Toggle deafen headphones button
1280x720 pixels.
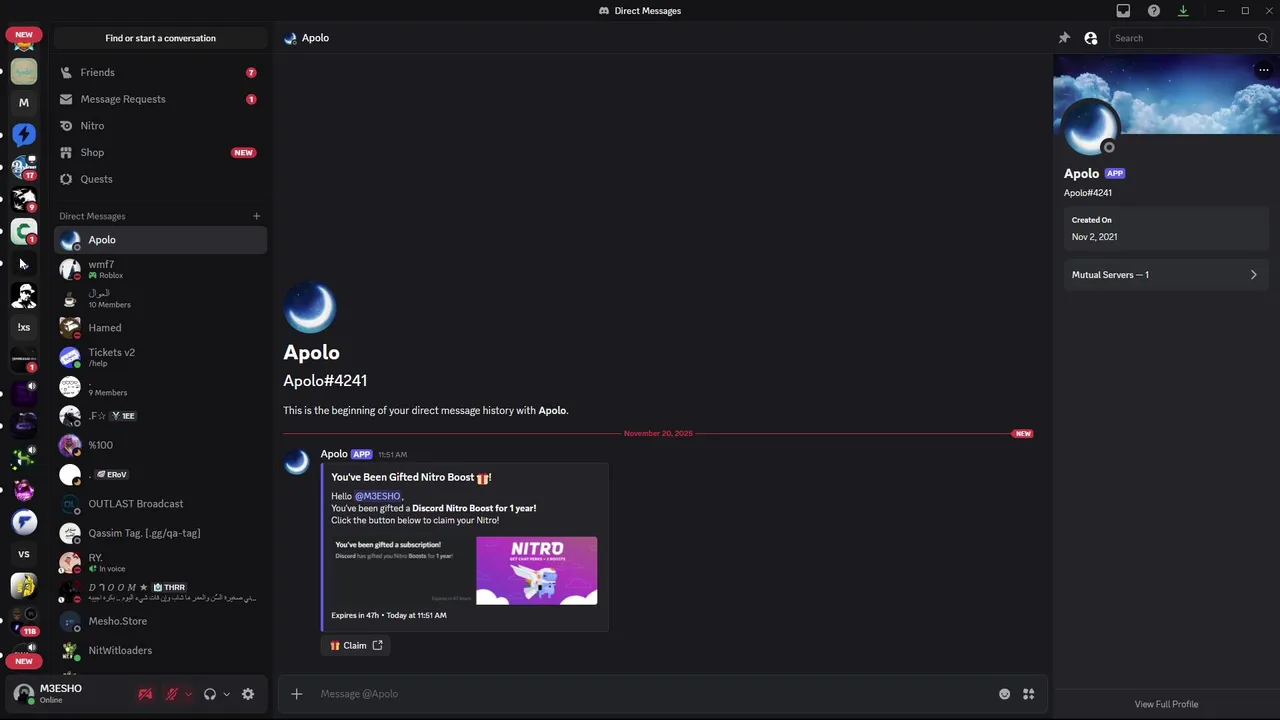click(x=210, y=694)
